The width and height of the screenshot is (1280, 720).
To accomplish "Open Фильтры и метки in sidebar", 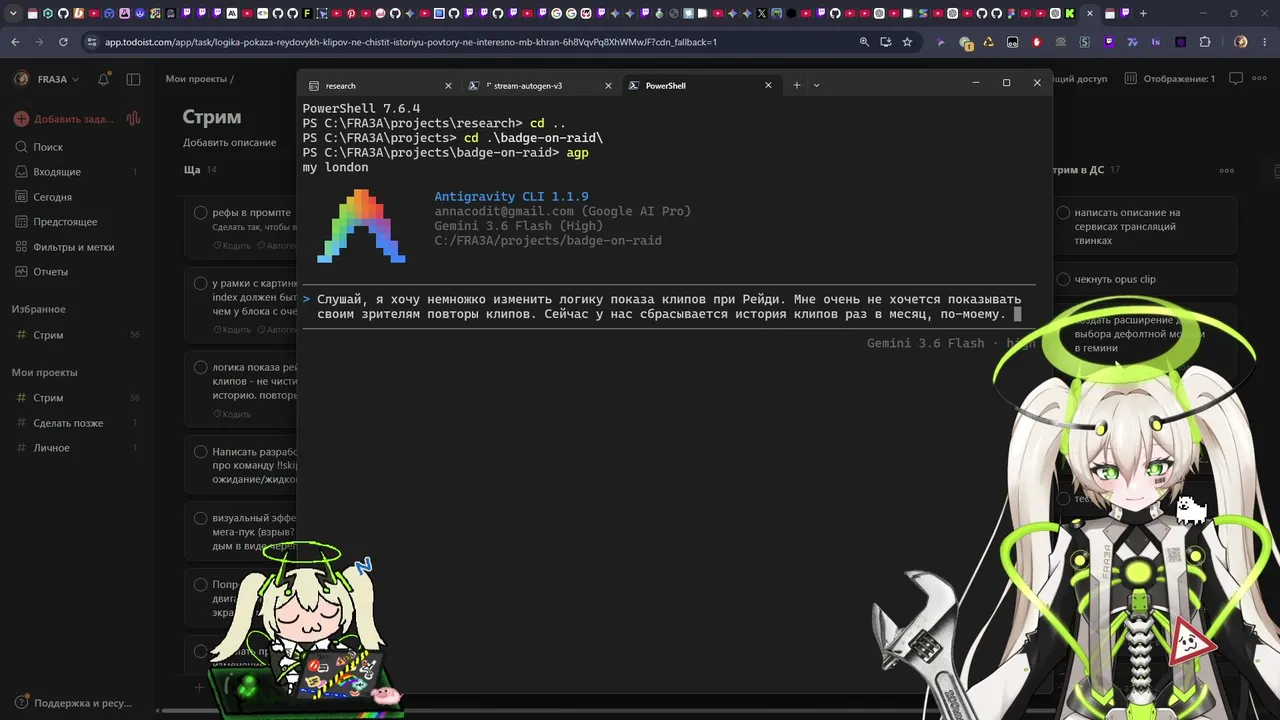I will tap(75, 247).
